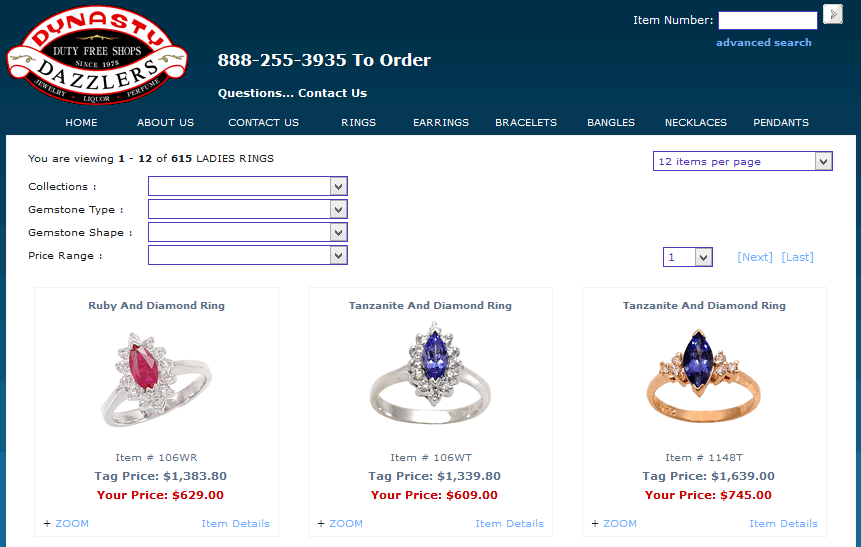View Item Details for item 106WR
Screen dimensions: 861x547
(236, 523)
